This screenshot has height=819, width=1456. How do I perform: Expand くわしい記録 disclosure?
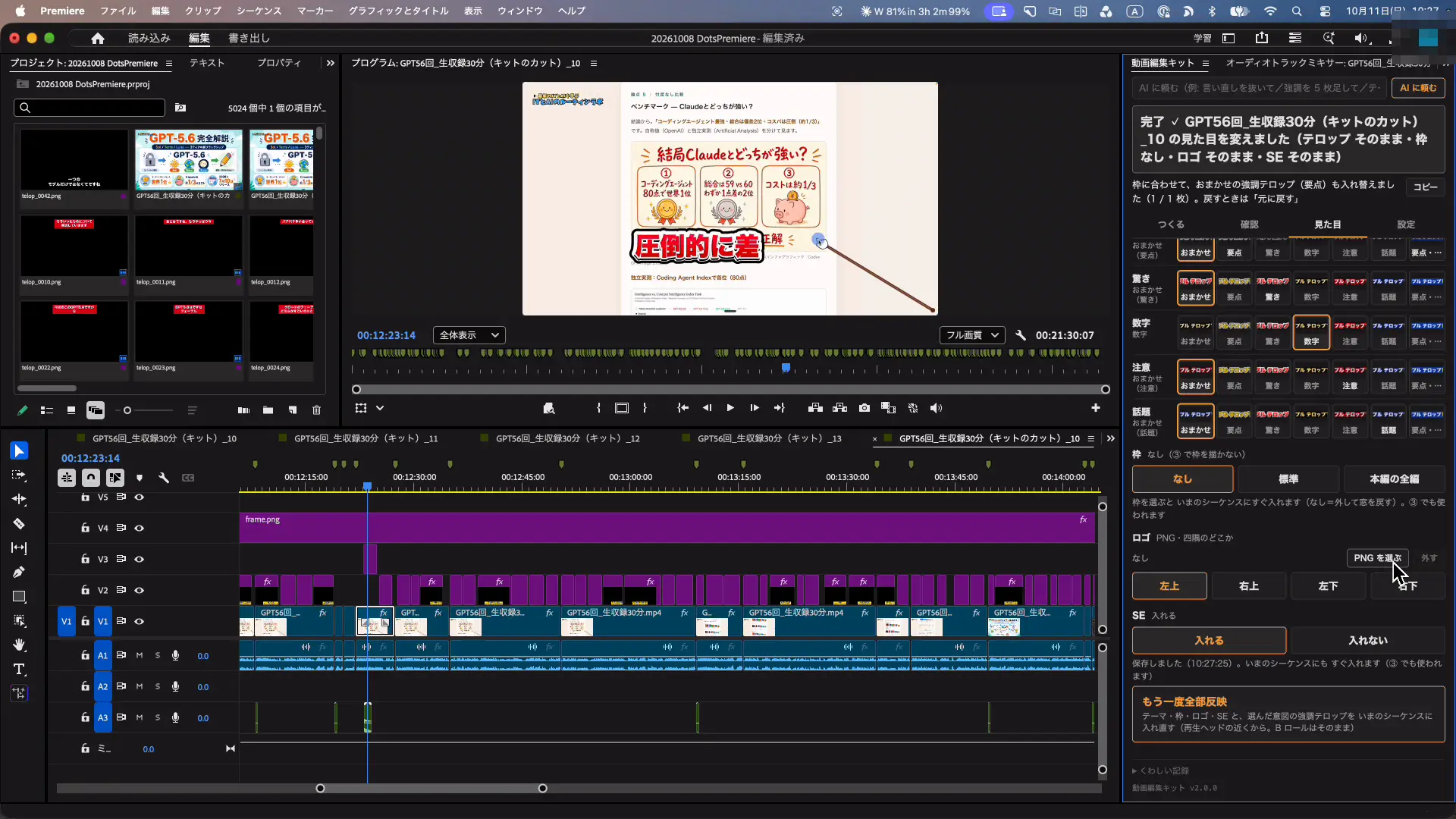point(1161,771)
